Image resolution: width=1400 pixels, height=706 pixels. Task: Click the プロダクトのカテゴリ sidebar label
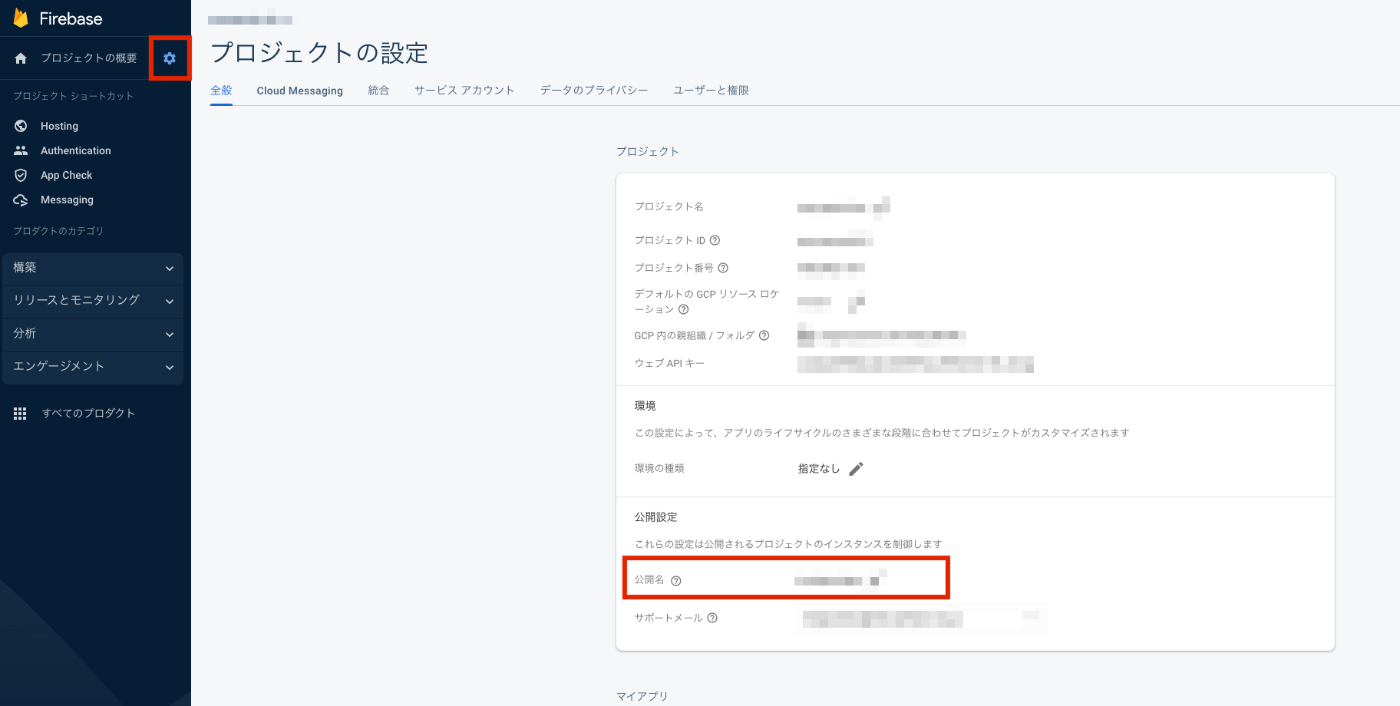[x=58, y=231]
